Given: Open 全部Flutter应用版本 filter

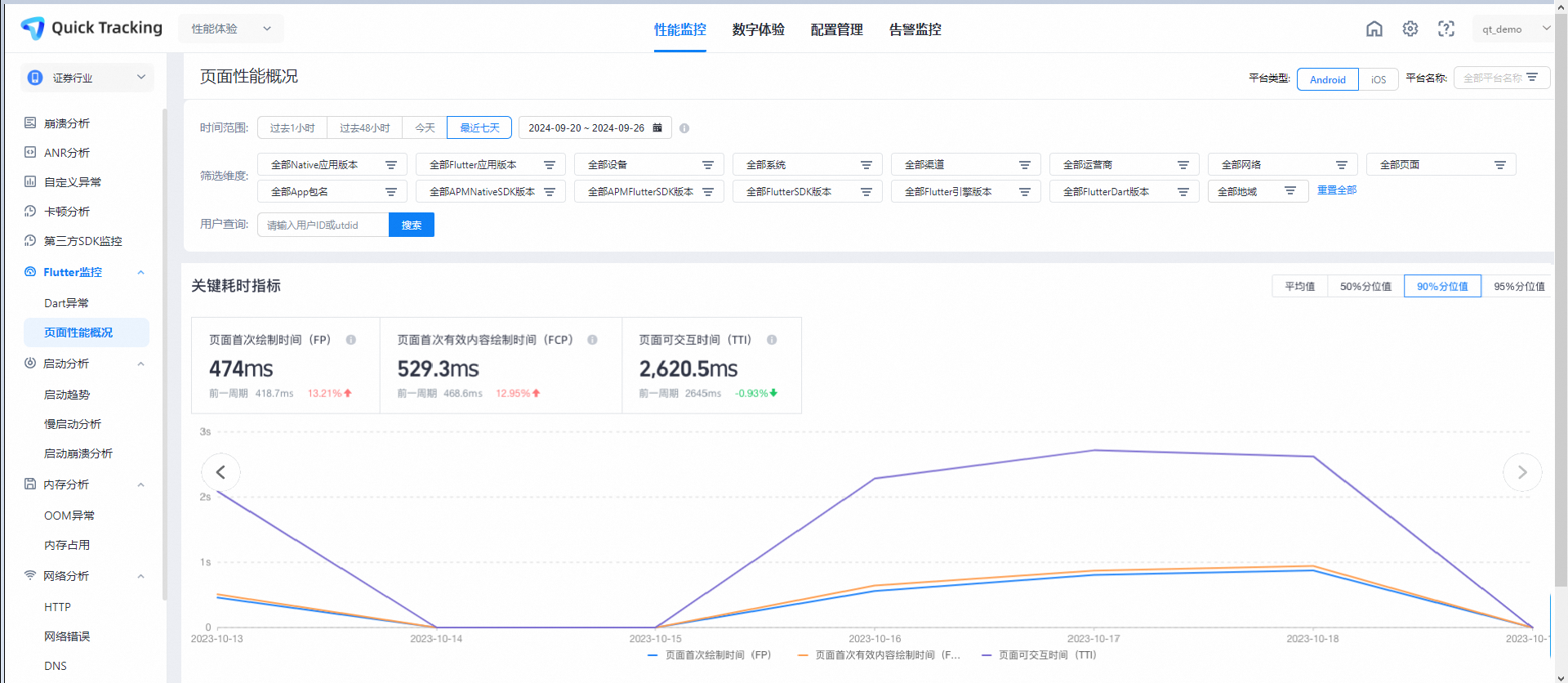Looking at the screenshot, I should coord(491,164).
